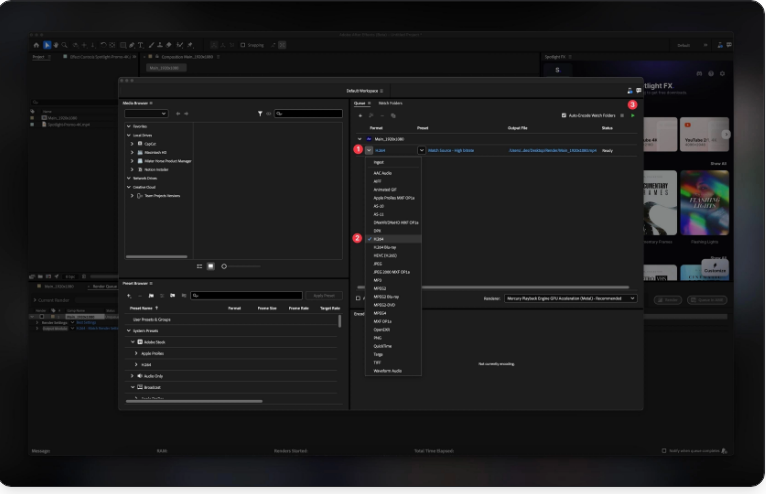
Task: Start the queue with the green play button
Action: (x=633, y=116)
